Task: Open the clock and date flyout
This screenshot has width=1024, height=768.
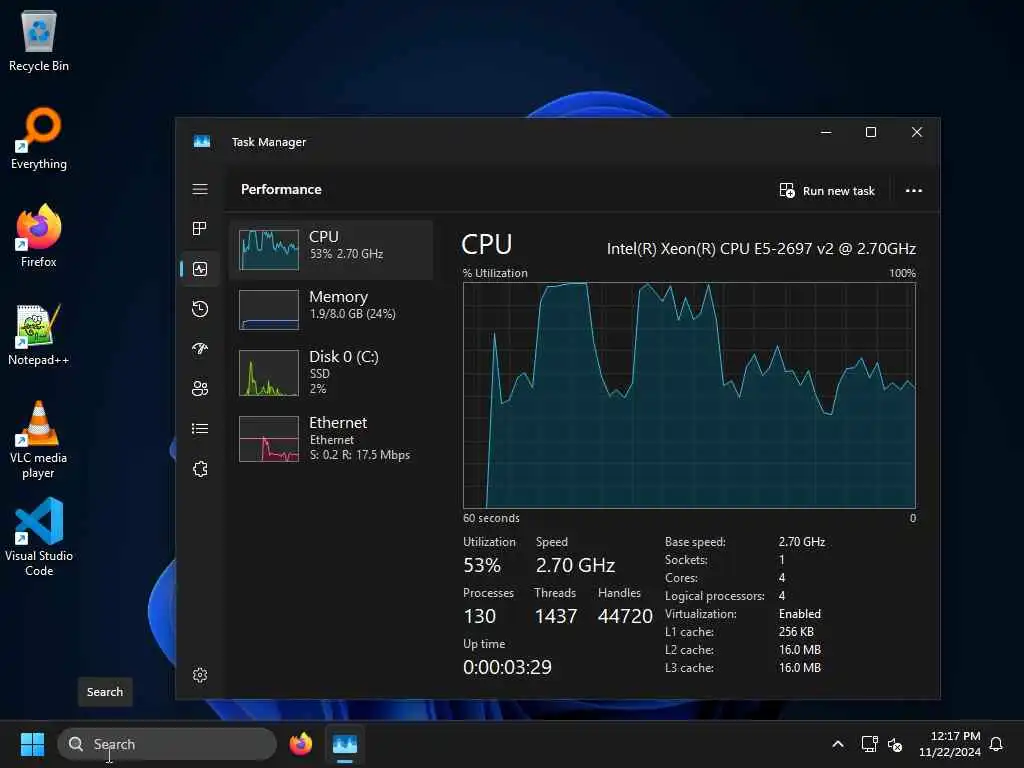Action: click(950, 744)
